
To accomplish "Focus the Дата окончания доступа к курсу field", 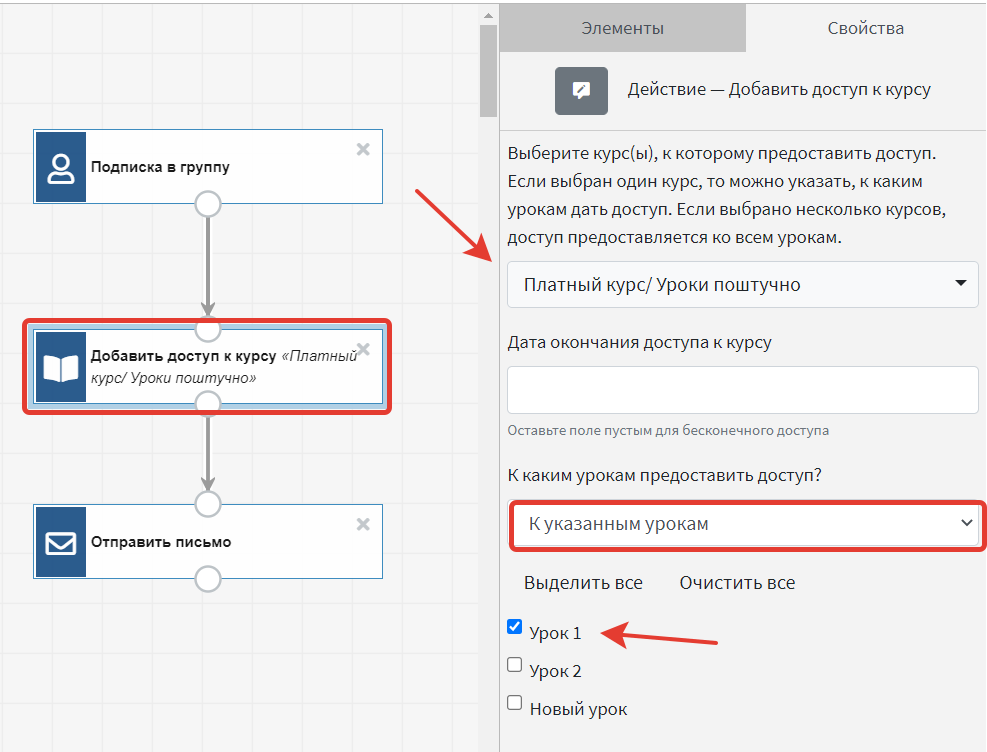I will [742, 390].
